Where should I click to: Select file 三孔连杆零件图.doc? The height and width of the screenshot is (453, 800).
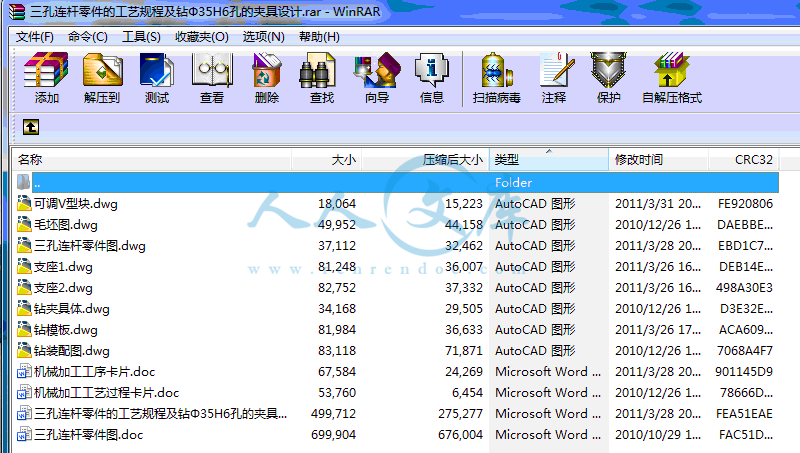click(88, 435)
